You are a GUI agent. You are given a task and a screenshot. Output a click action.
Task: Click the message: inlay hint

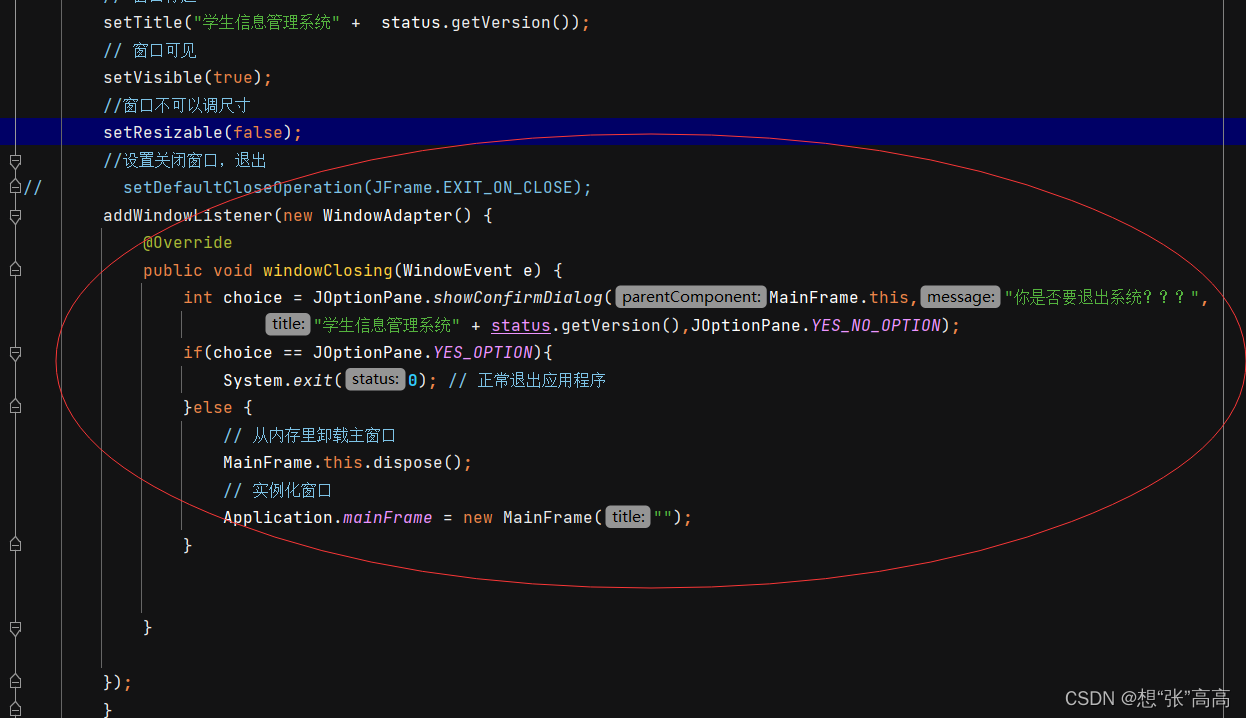point(960,297)
